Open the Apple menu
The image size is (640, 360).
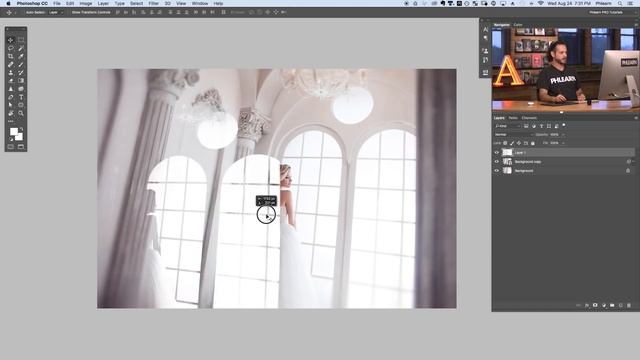pyautogui.click(x=8, y=3)
